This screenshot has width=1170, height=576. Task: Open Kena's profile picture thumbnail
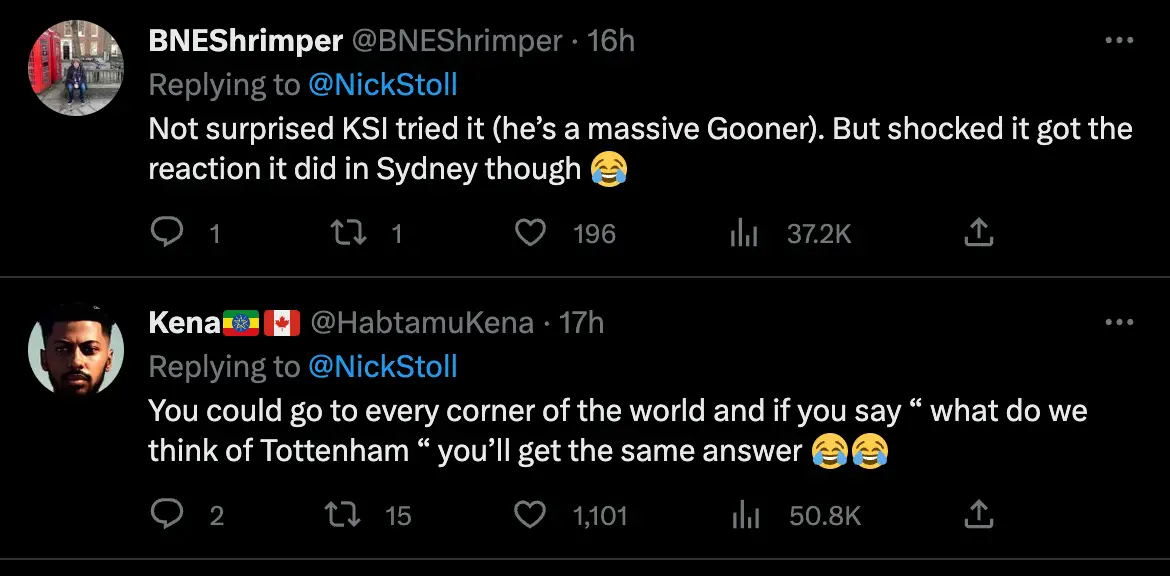75,349
